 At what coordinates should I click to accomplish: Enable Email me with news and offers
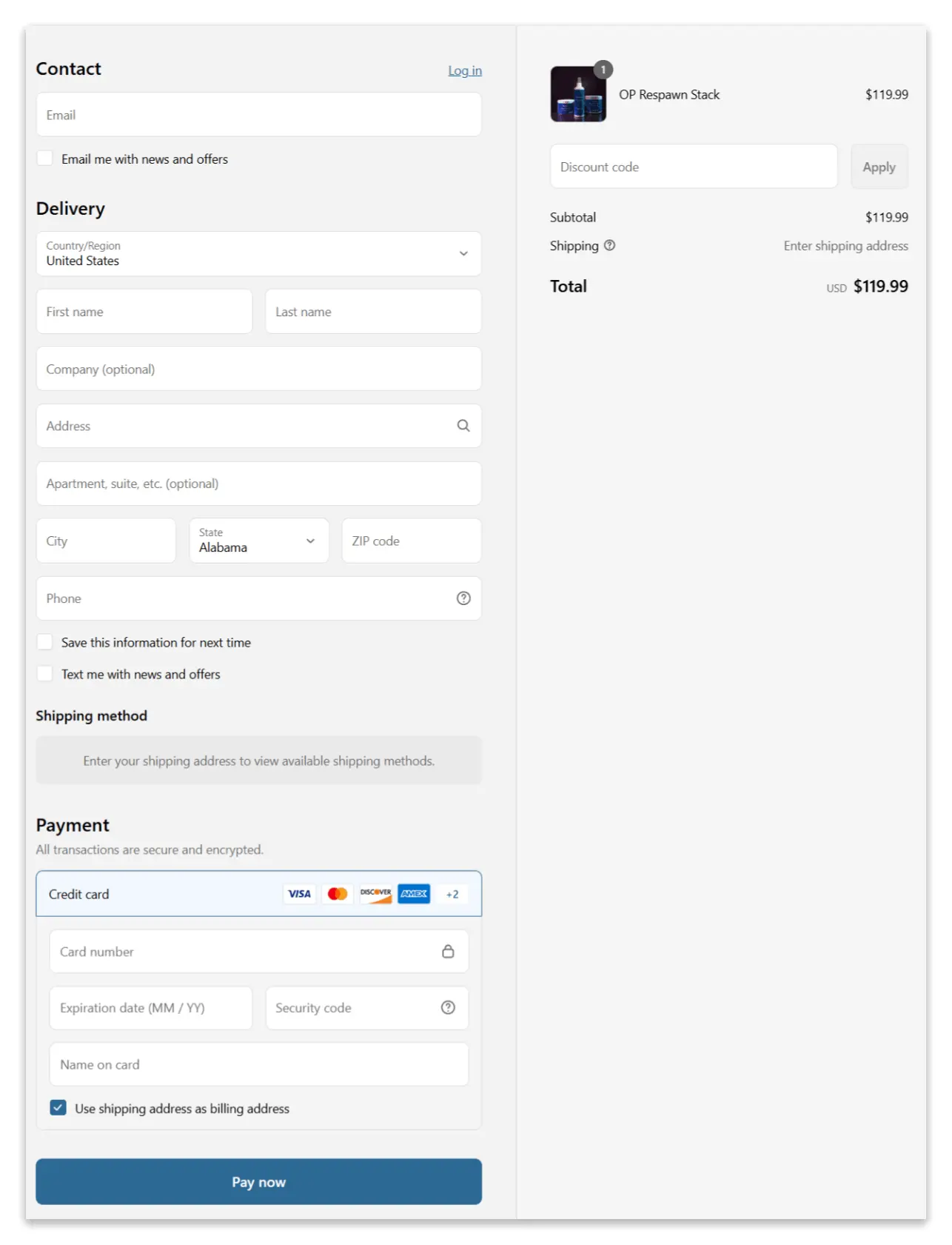click(x=45, y=158)
